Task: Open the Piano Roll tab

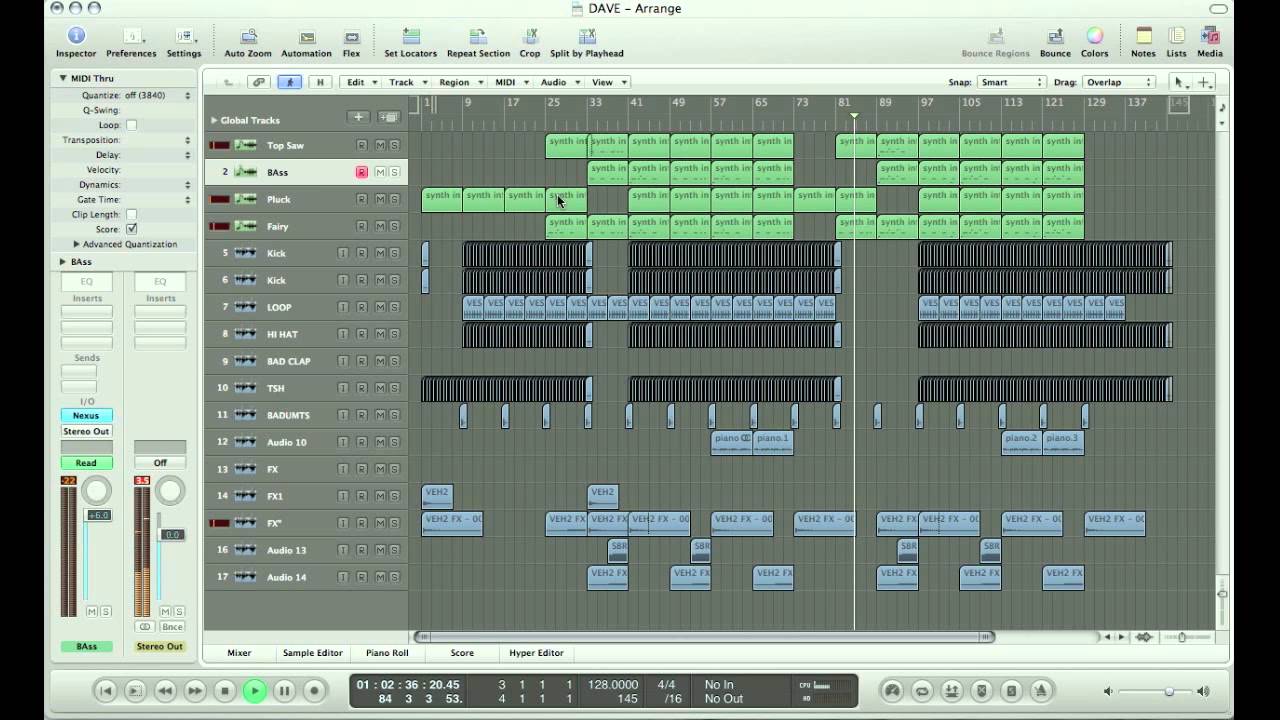Action: [387, 653]
